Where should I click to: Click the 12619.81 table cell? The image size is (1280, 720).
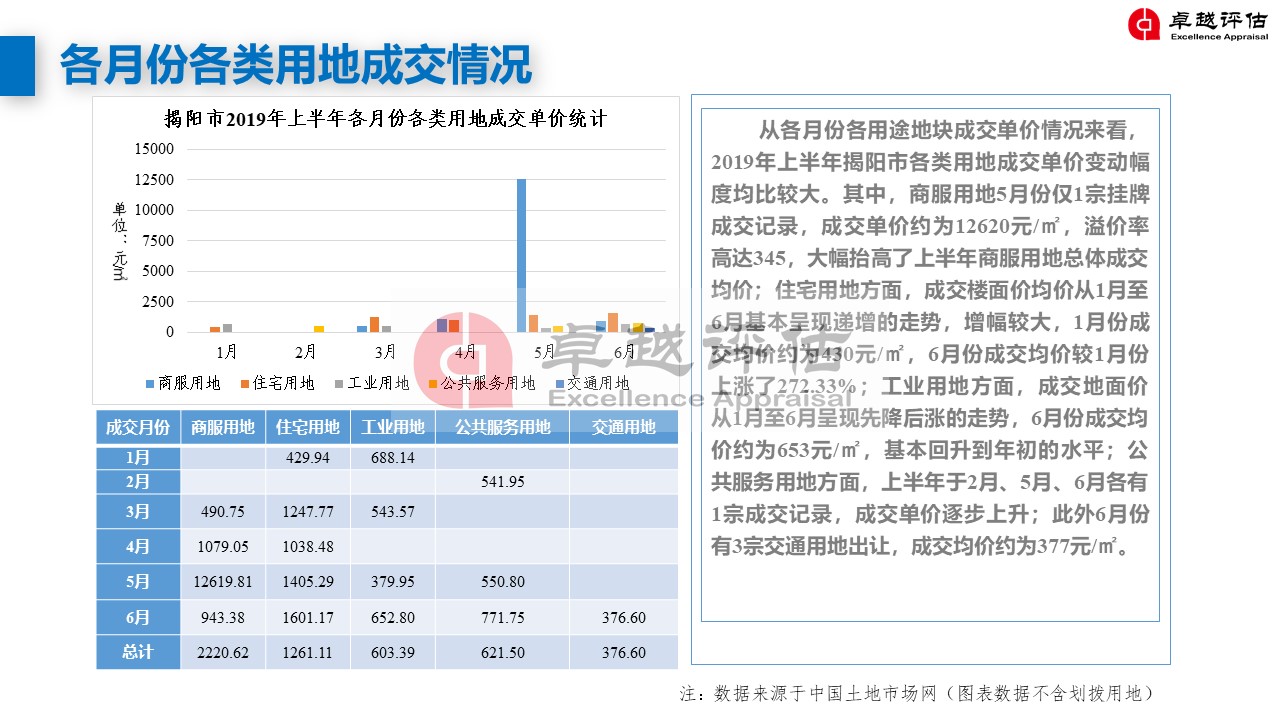(223, 582)
